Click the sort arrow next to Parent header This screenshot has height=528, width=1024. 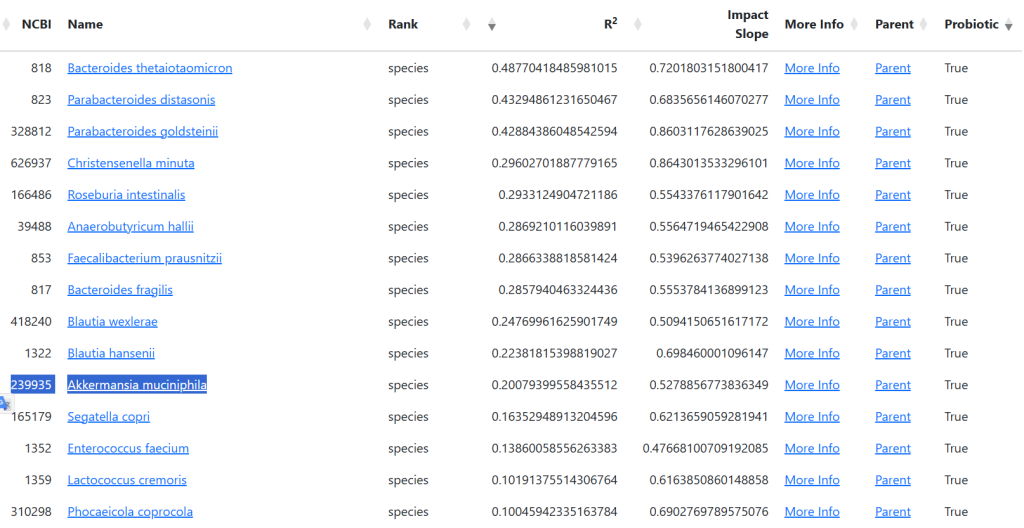[x=926, y=25]
